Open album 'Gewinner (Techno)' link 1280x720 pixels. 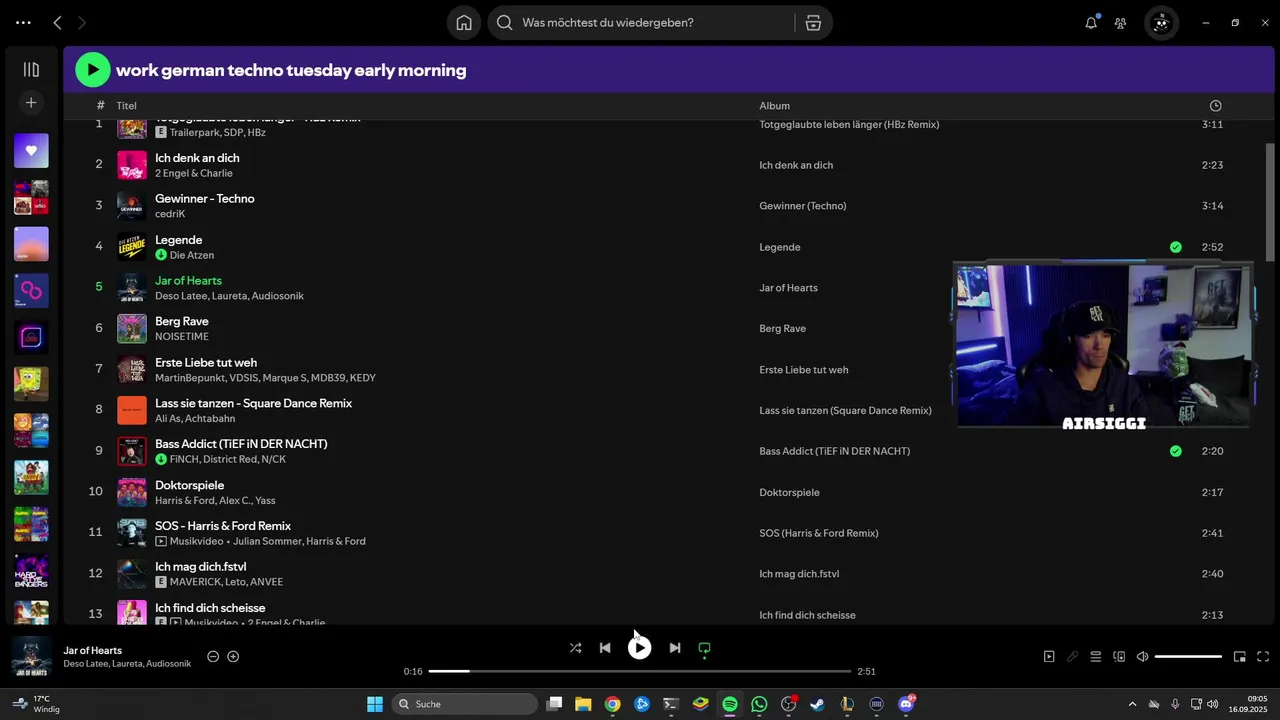click(x=803, y=206)
